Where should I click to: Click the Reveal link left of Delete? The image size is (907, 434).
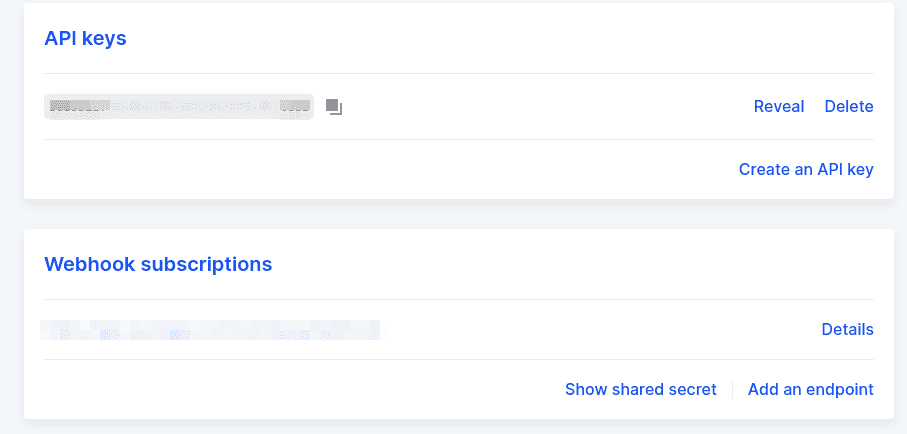click(779, 106)
